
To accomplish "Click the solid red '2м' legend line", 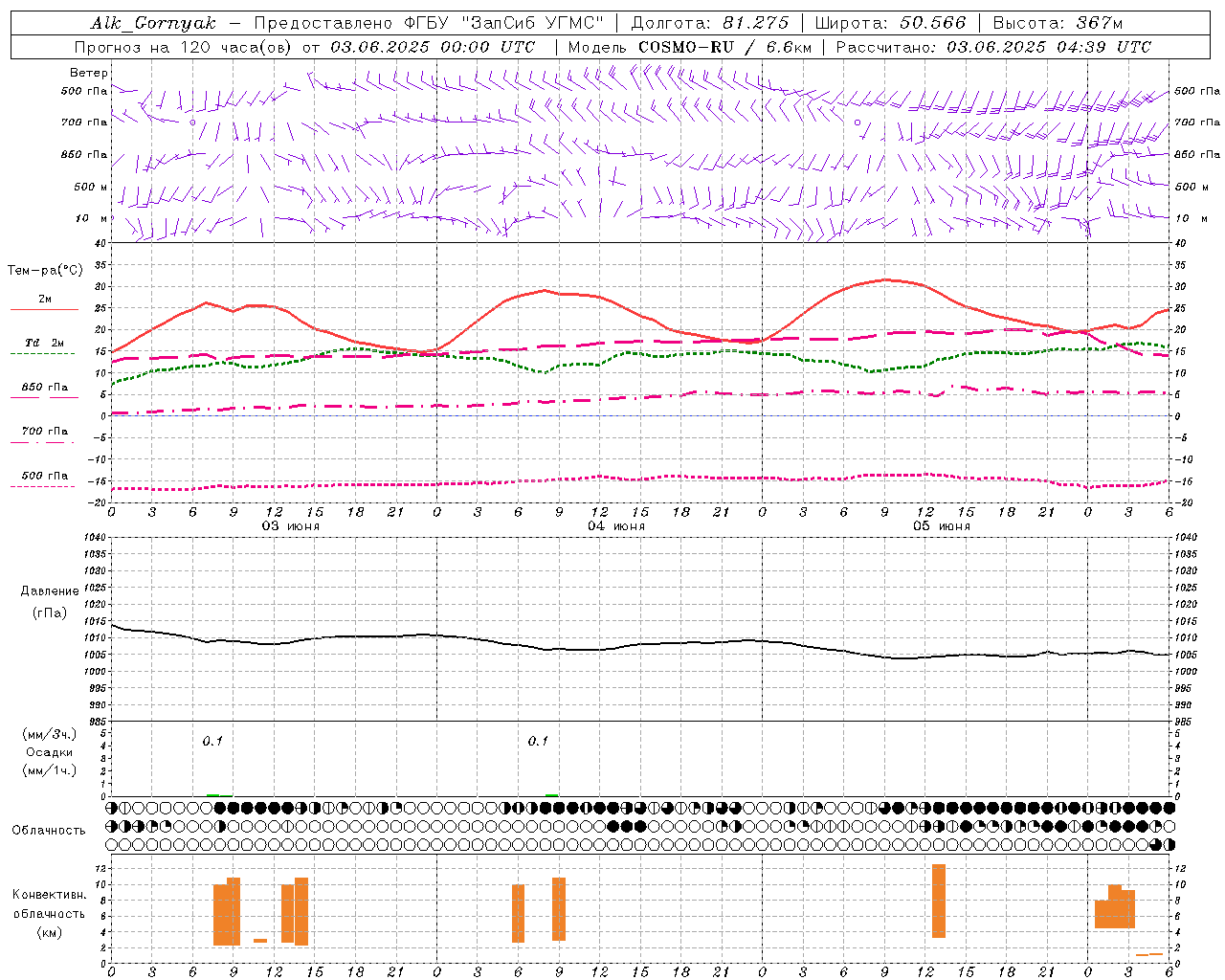I will [44, 309].
